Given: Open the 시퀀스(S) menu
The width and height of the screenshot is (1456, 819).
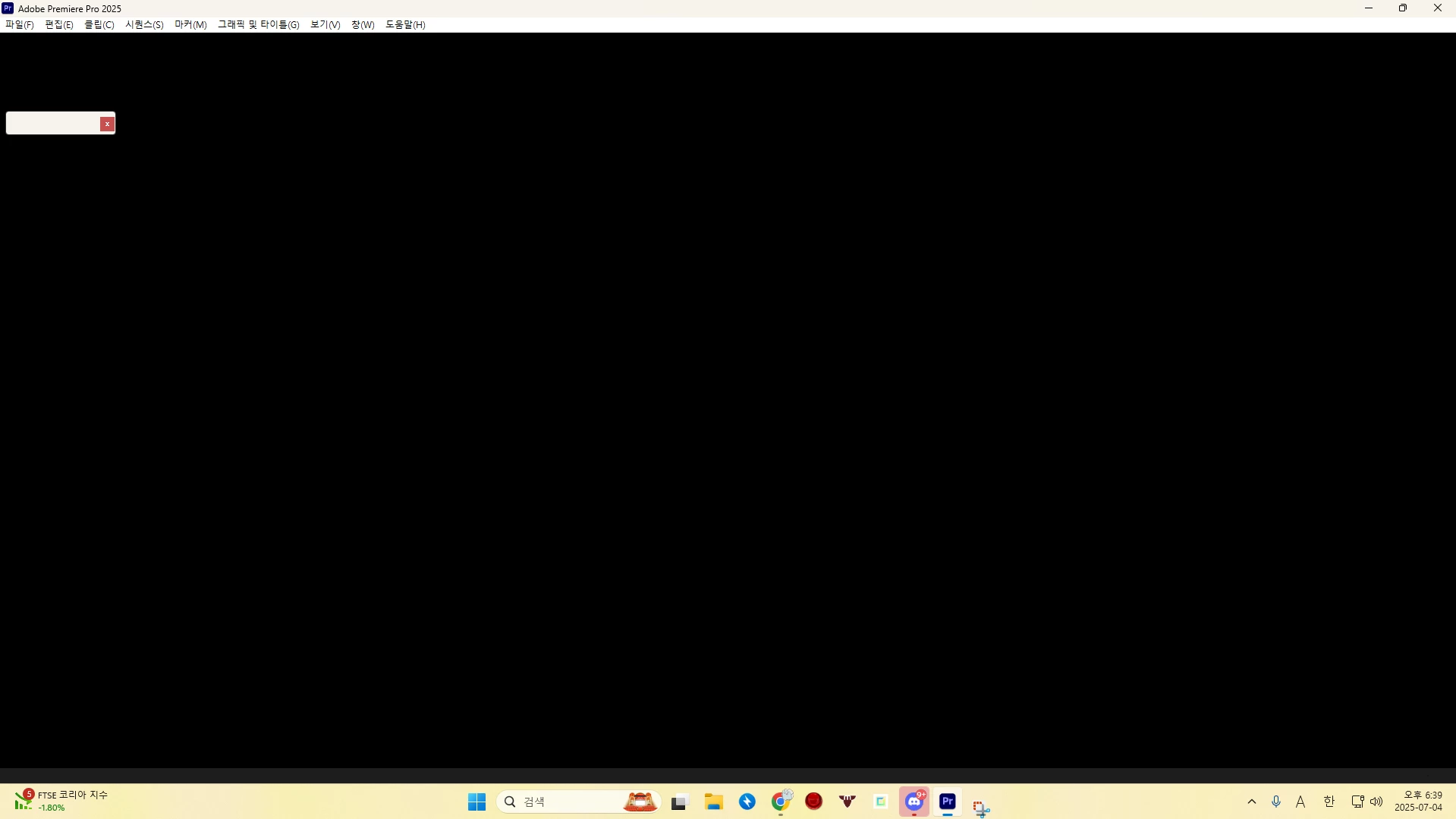Looking at the screenshot, I should tap(144, 25).
